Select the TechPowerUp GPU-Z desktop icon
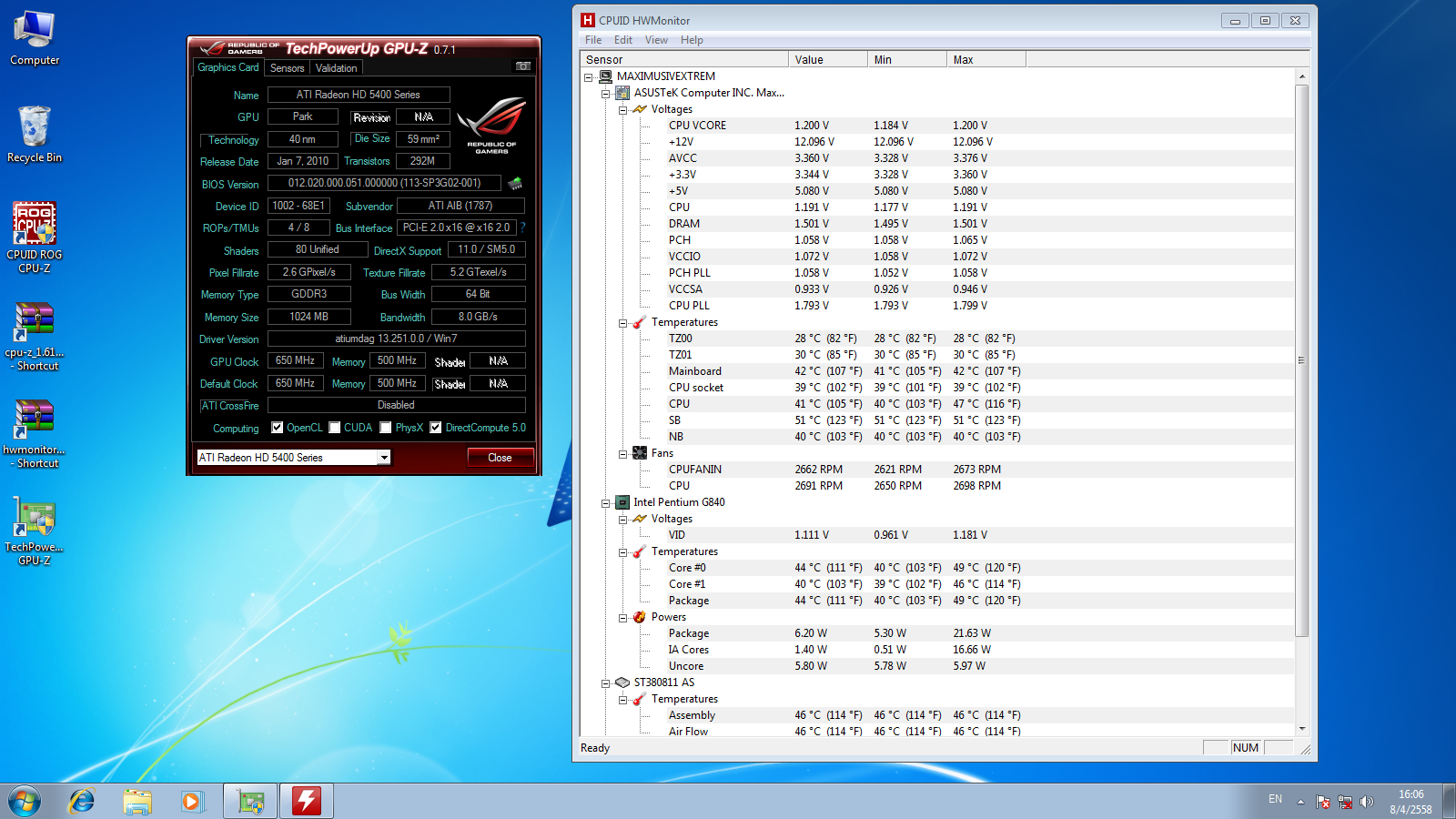 pos(35,531)
